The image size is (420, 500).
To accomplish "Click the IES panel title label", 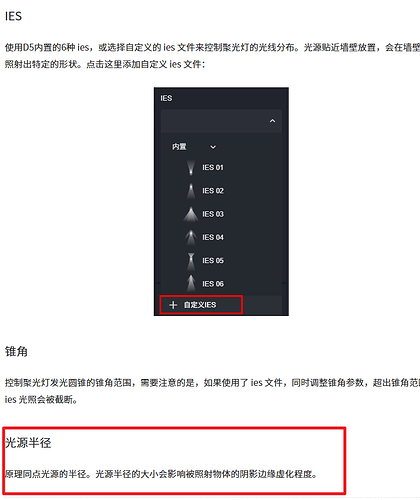I will coord(166,98).
